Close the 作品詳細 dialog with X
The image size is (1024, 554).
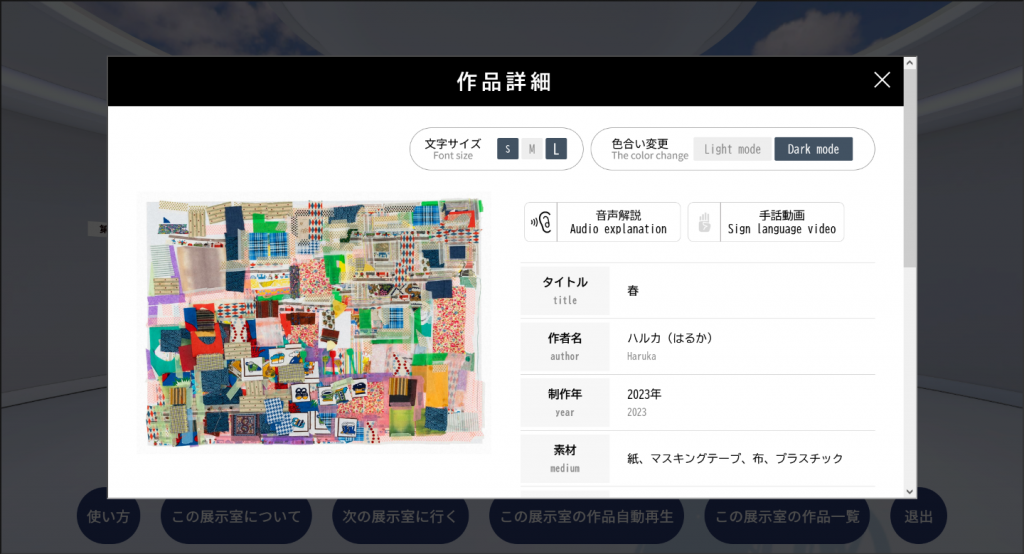click(x=881, y=81)
